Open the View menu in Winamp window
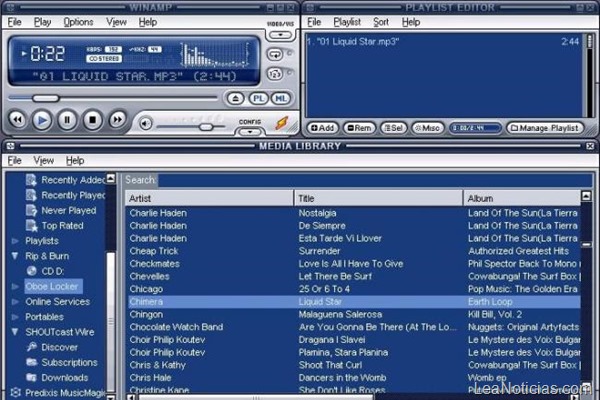The height and width of the screenshot is (400, 600). 116,22
